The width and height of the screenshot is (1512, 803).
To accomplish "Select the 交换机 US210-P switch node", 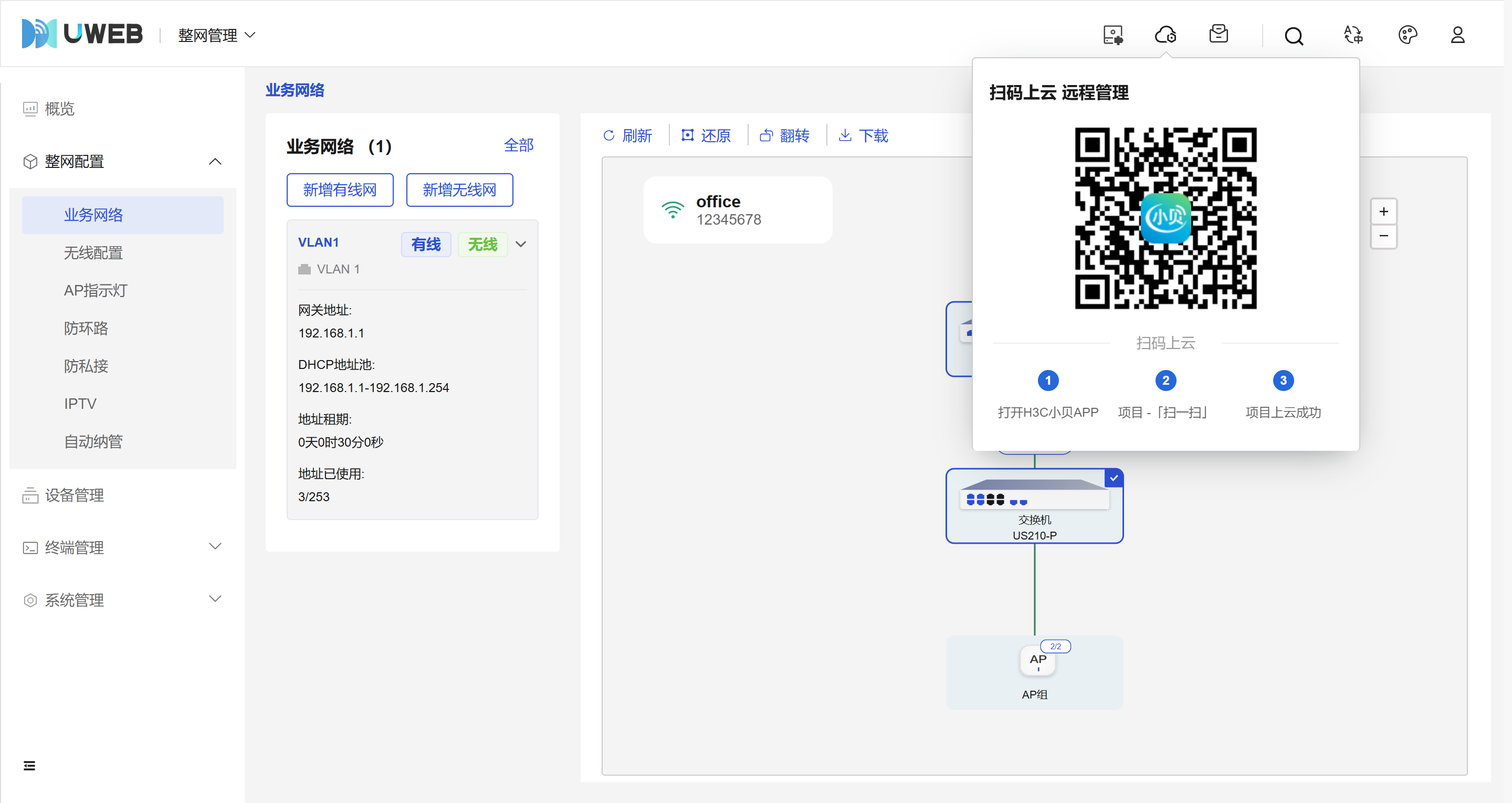I will 1034,505.
